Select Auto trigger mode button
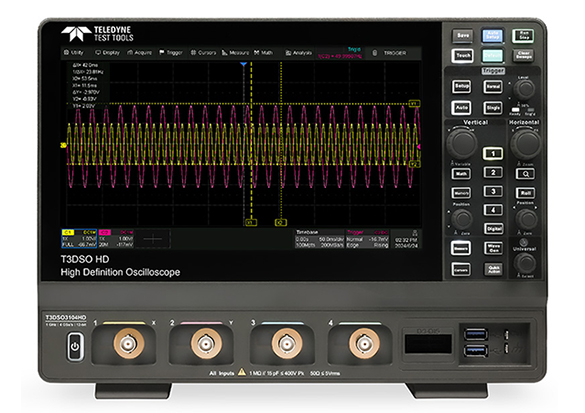585x413 pixels. coord(462,108)
